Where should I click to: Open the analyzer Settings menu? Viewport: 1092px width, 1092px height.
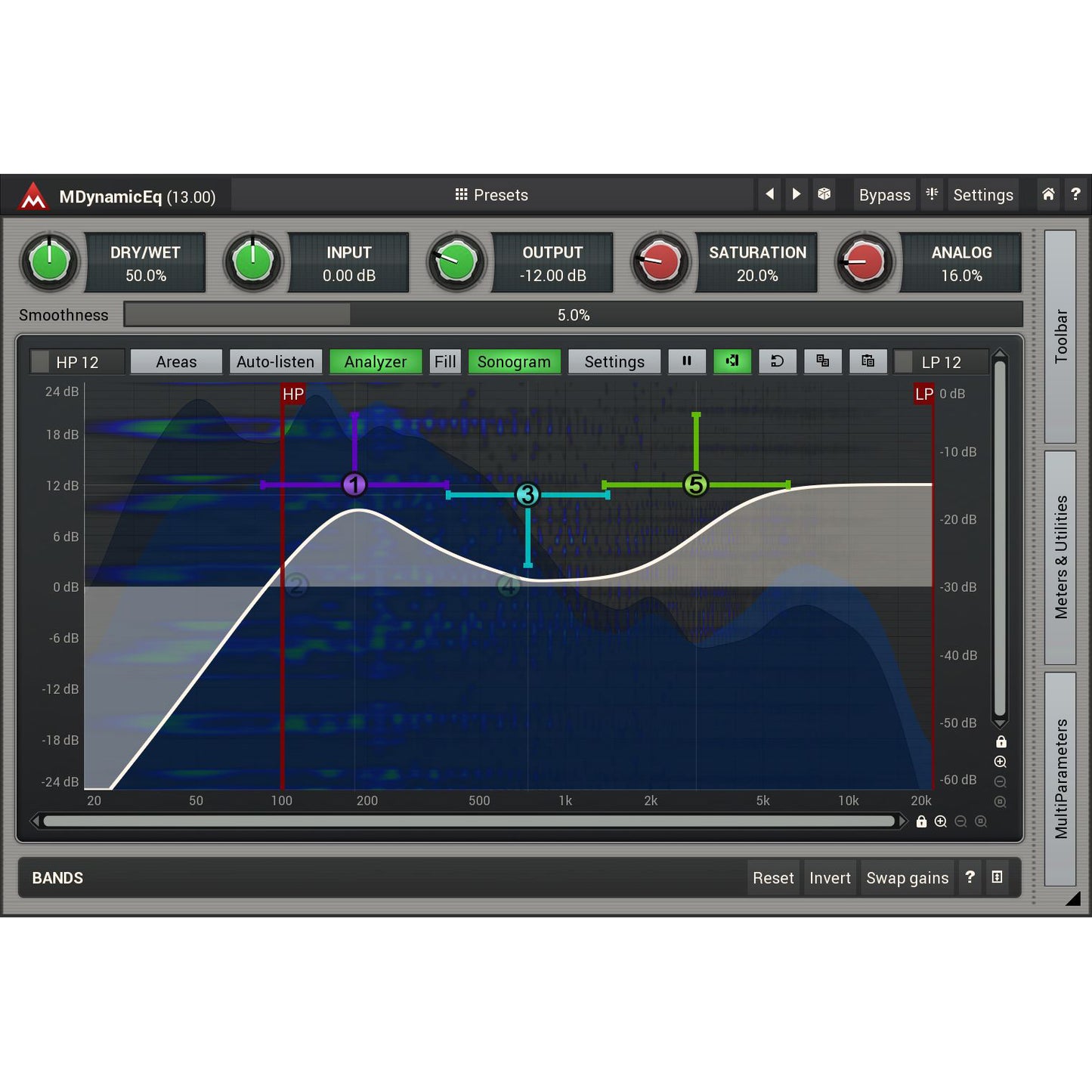click(614, 361)
